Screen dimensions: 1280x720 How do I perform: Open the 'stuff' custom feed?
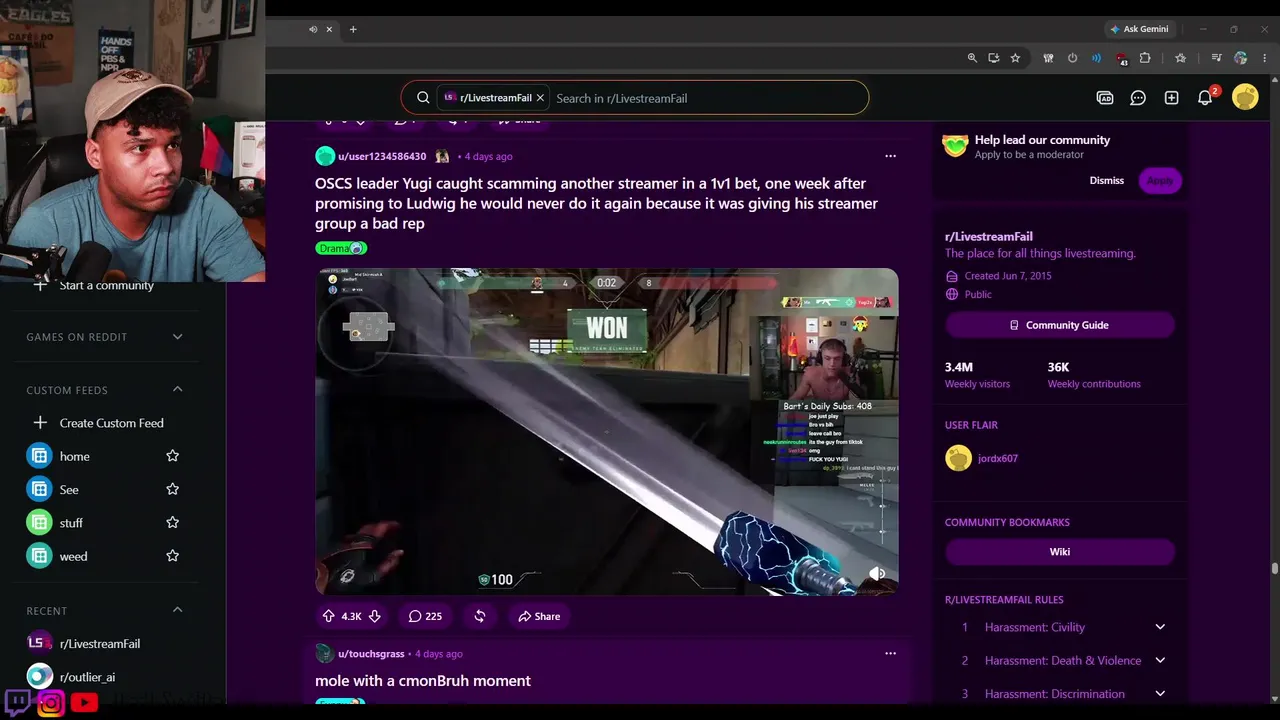point(71,523)
